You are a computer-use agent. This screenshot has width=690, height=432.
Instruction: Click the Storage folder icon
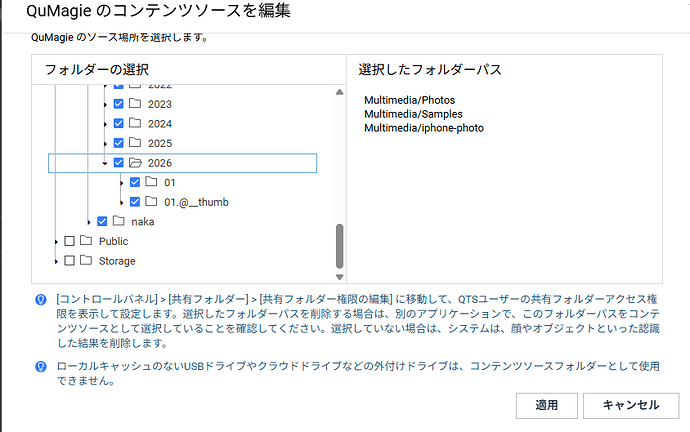pos(86,261)
